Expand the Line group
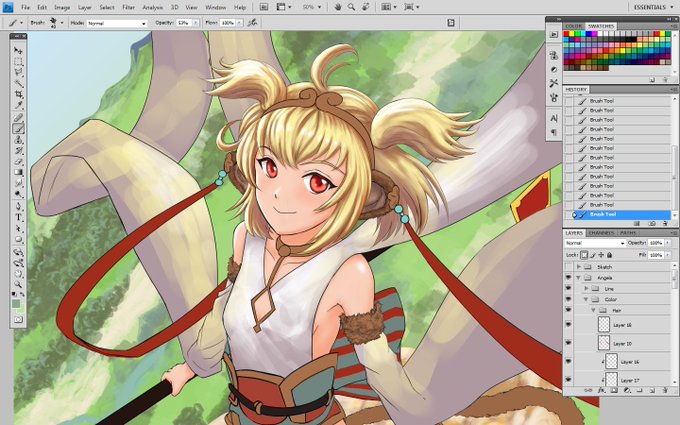Image resolution: width=680 pixels, height=425 pixels. coord(586,288)
